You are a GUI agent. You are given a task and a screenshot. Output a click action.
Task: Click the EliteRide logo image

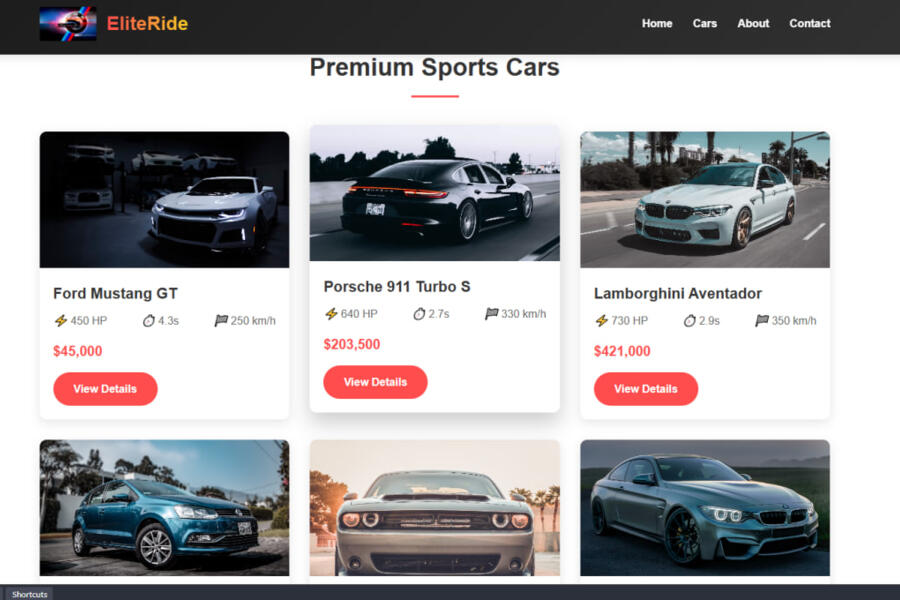coord(68,23)
